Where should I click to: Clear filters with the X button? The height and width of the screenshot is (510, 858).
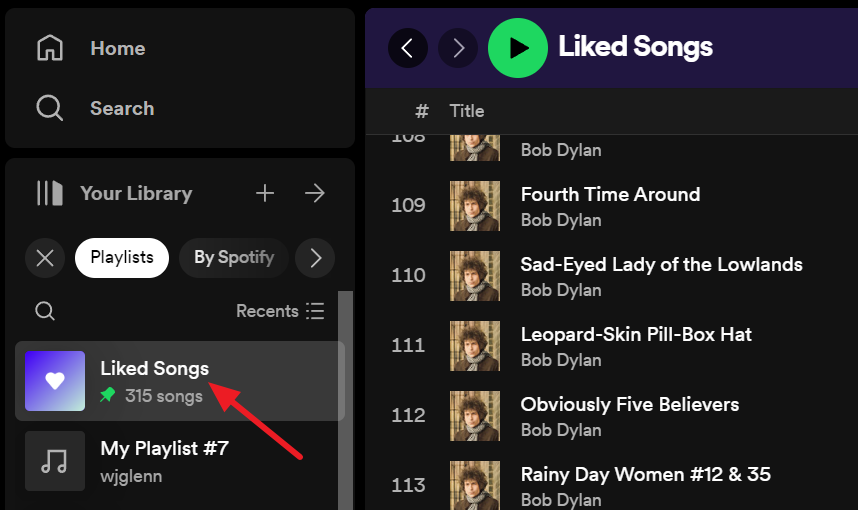coord(45,258)
